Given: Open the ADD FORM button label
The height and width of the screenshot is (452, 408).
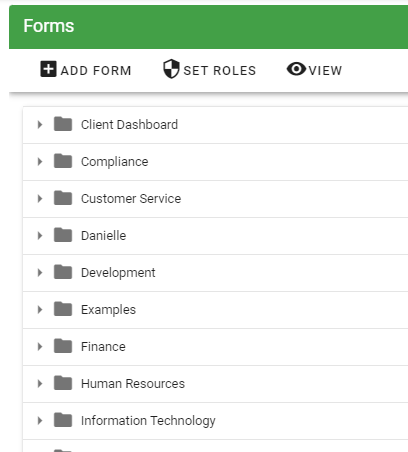Looking at the screenshot, I should (96, 71).
